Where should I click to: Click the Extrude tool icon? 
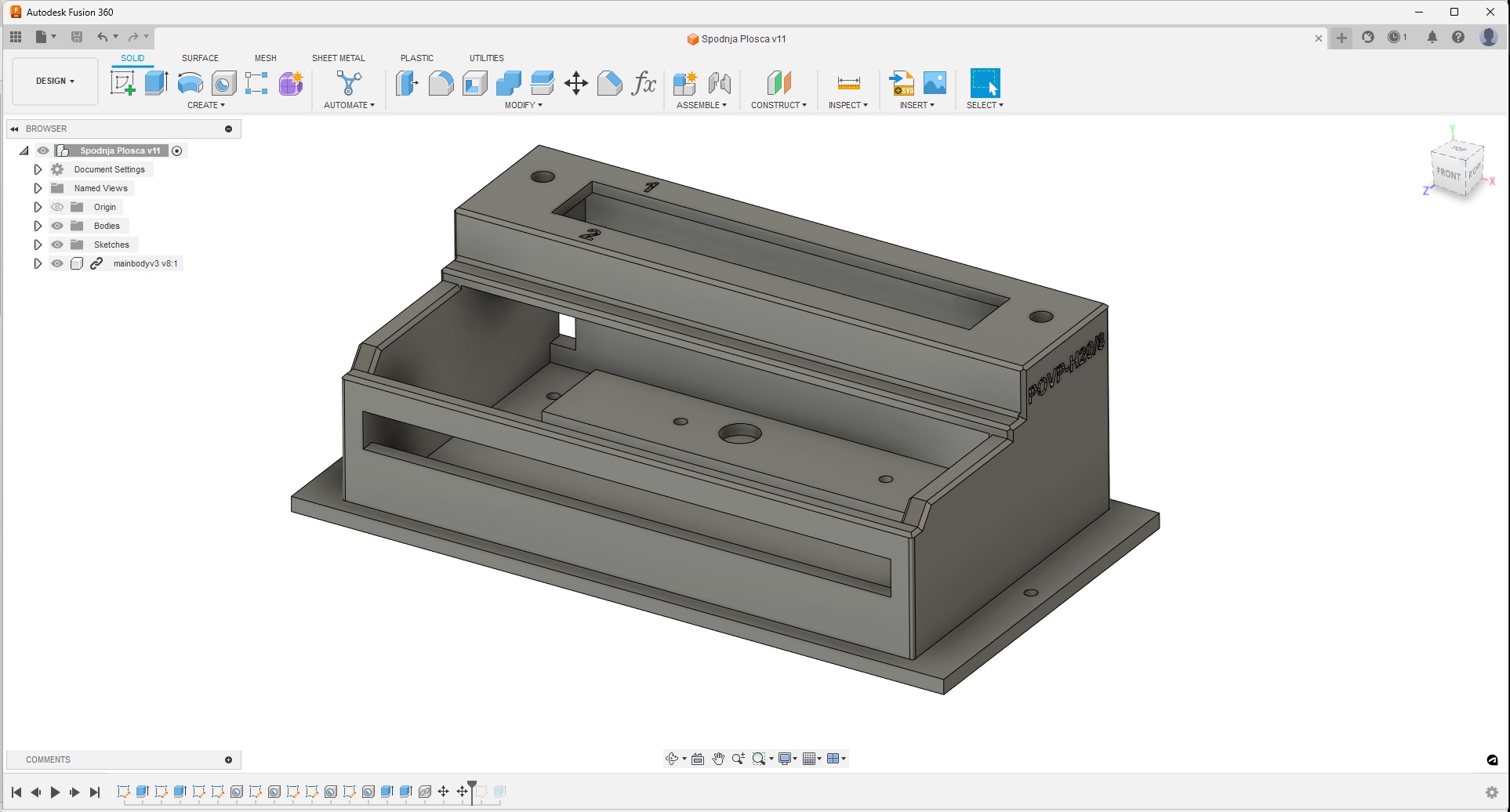[x=156, y=83]
